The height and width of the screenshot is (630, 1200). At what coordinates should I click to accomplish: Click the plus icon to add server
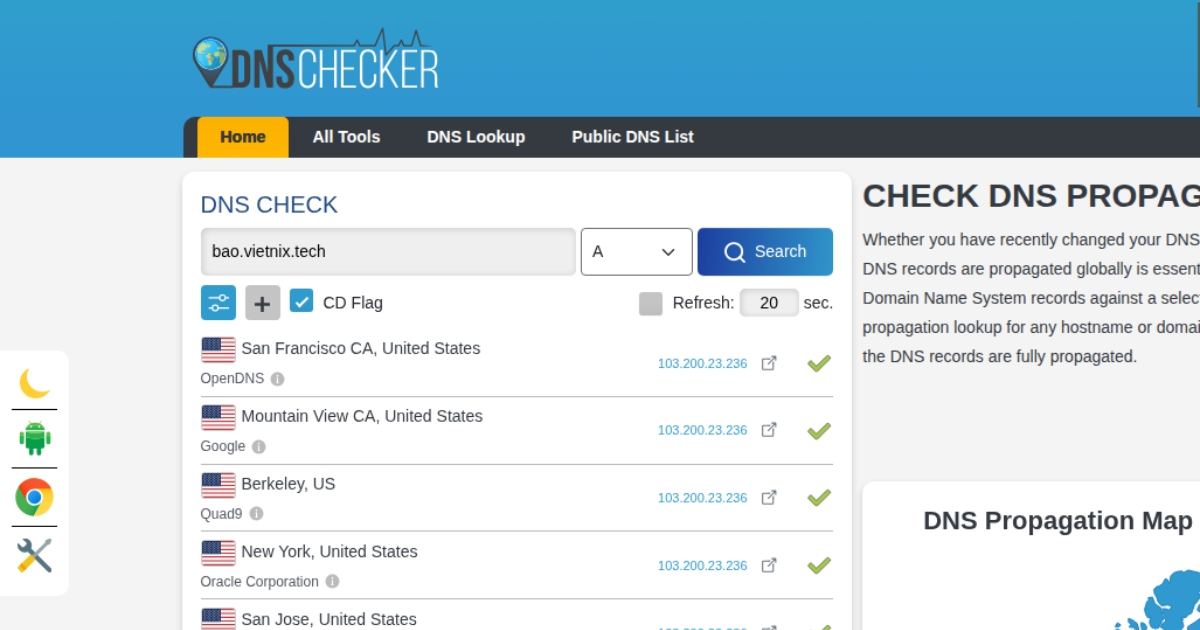point(262,303)
